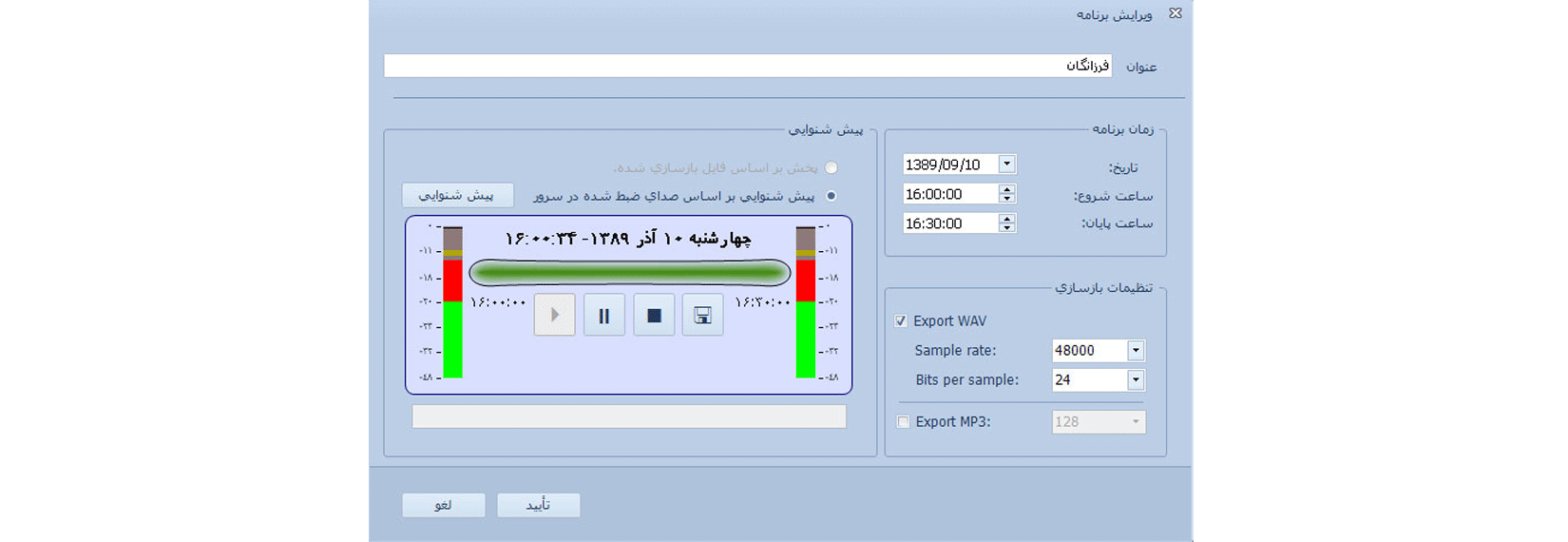Click the لغو cancel button
The width and height of the screenshot is (1568, 542).
tap(444, 505)
